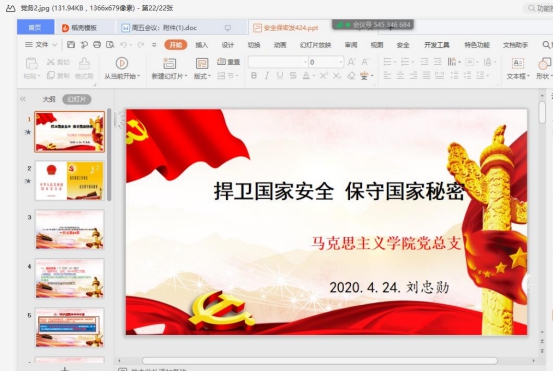Click the Bold formatting icon
554x371 pixels.
tap(254, 75)
